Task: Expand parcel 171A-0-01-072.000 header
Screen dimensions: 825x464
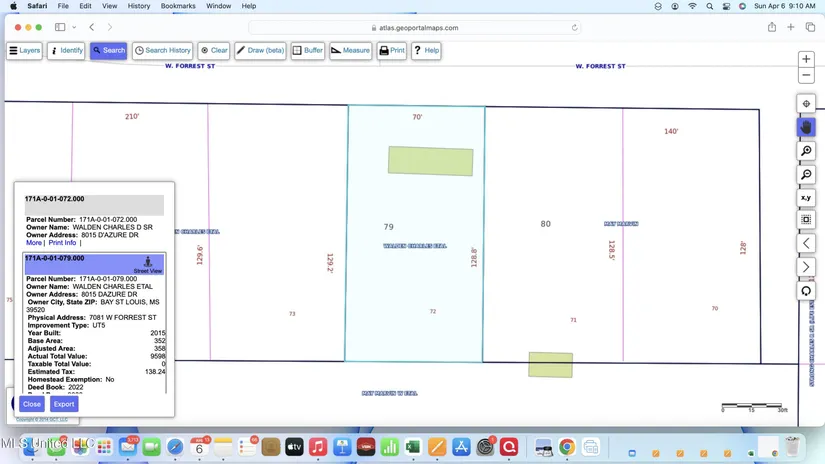Action: (x=94, y=204)
